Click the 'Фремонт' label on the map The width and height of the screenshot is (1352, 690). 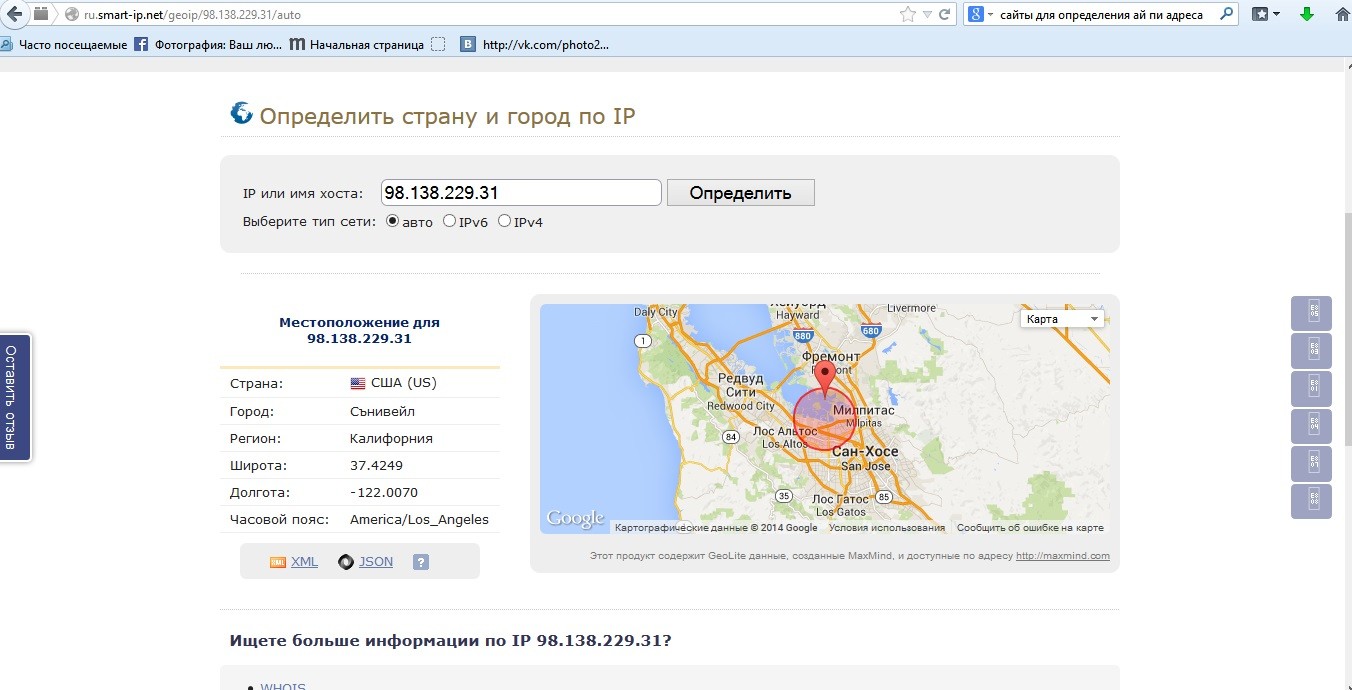coord(830,356)
